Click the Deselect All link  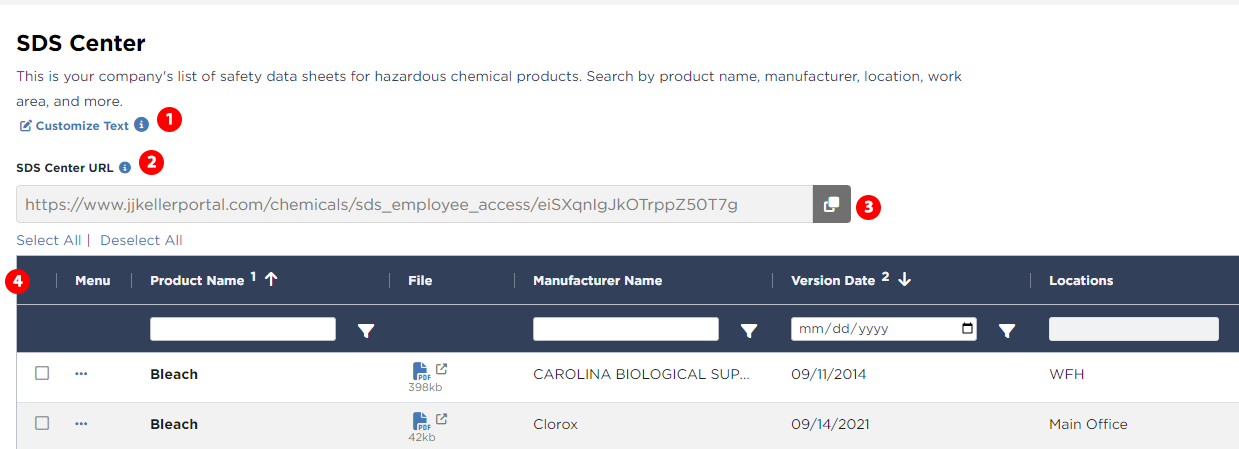coord(141,240)
